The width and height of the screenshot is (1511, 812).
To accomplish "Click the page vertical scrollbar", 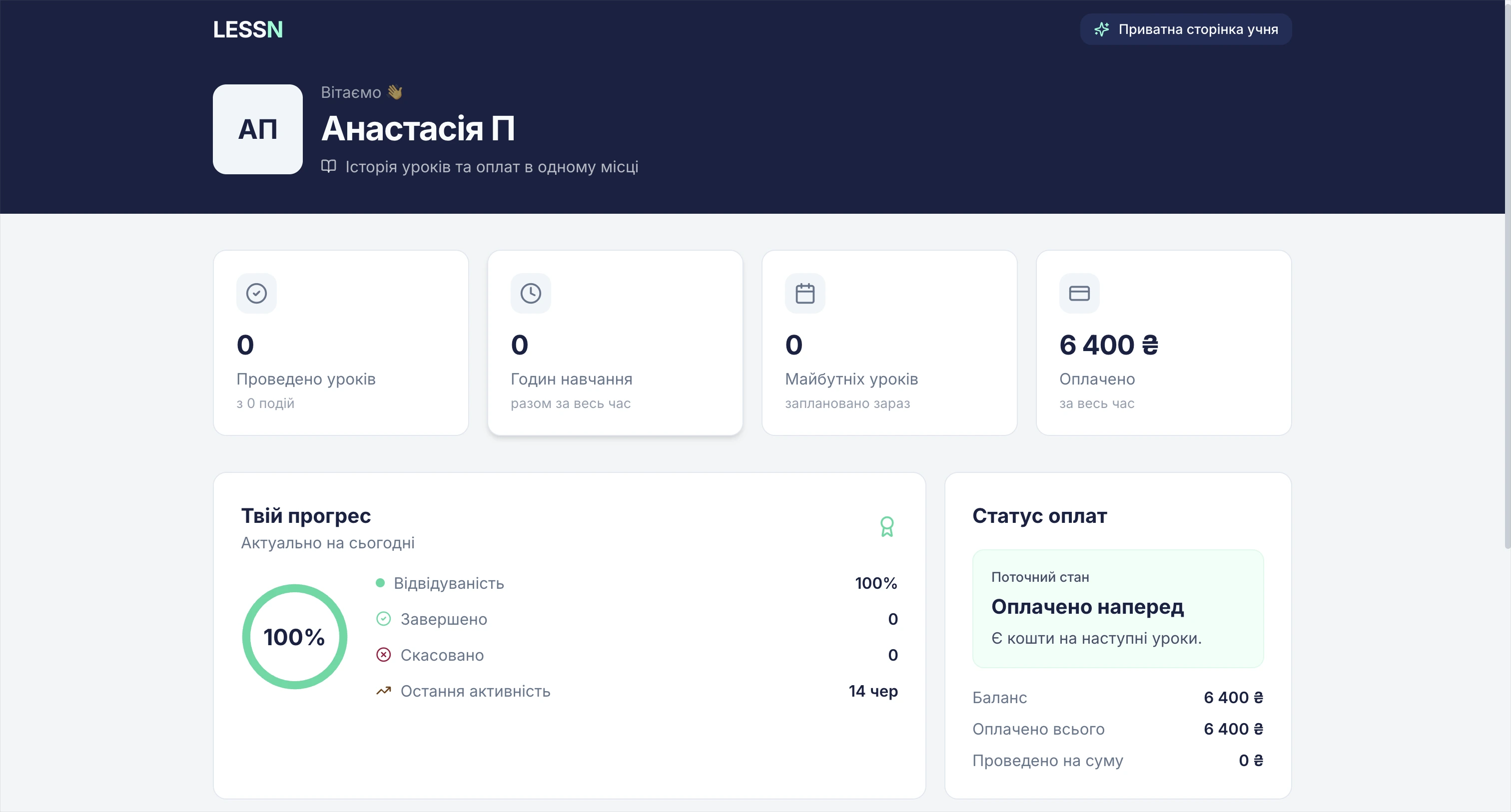I will pos(1508,276).
